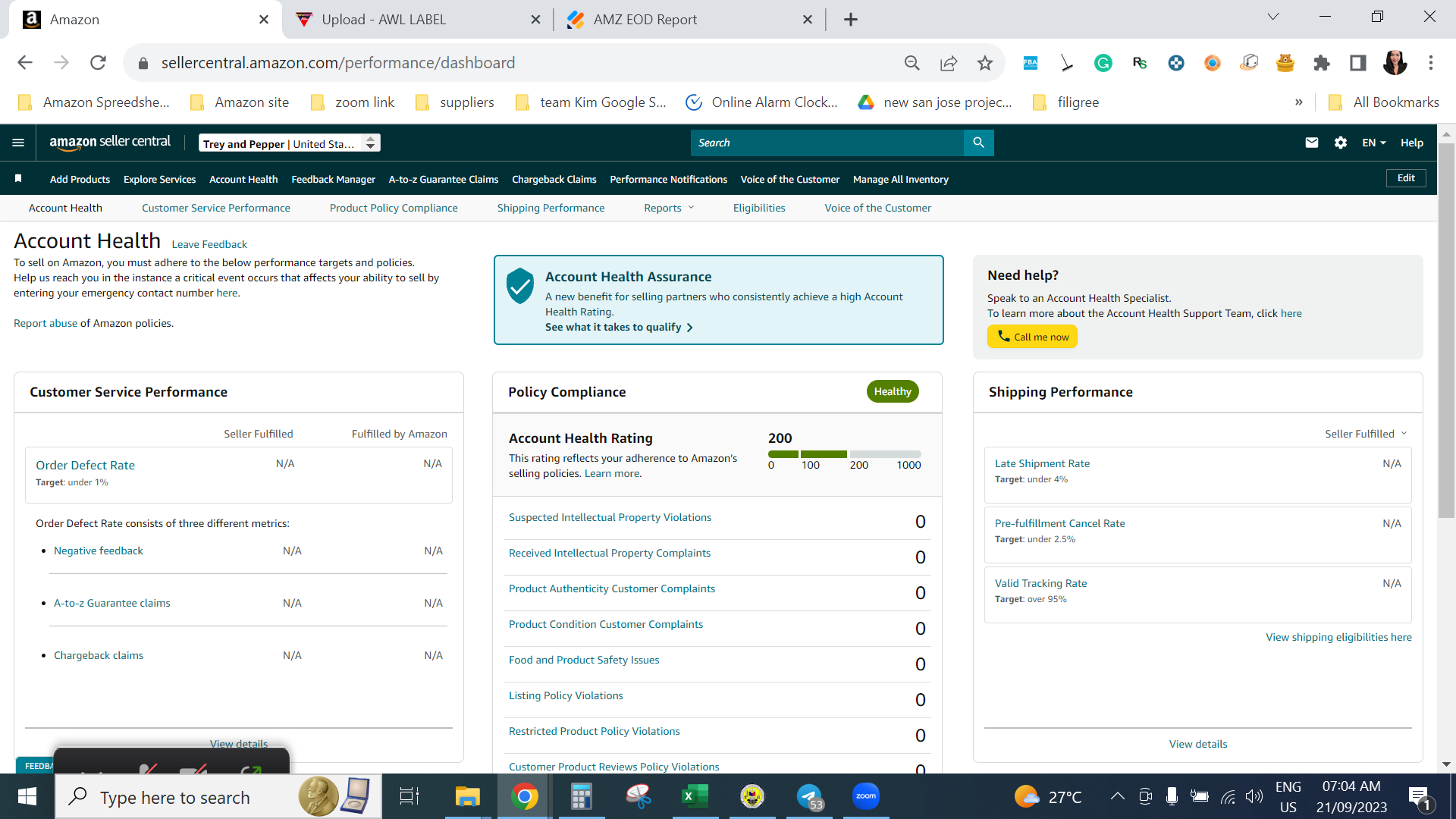Click the share page icon in the address bar
Image resolution: width=1456 pixels, height=819 pixels.
click(949, 63)
